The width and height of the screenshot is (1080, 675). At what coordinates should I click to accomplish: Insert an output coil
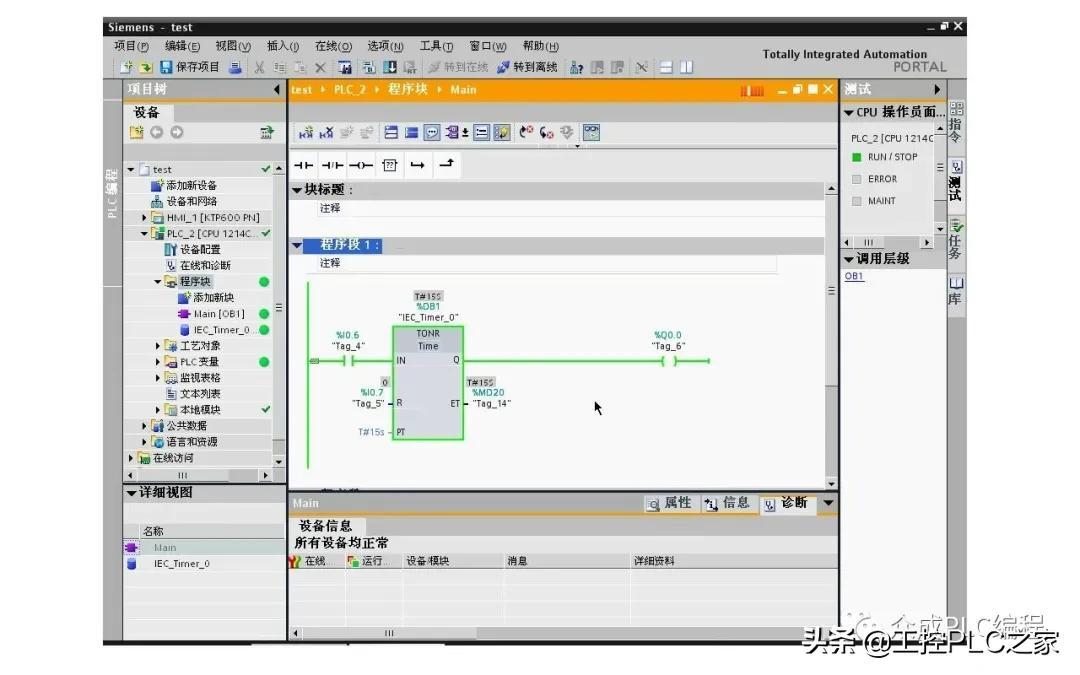[361, 165]
